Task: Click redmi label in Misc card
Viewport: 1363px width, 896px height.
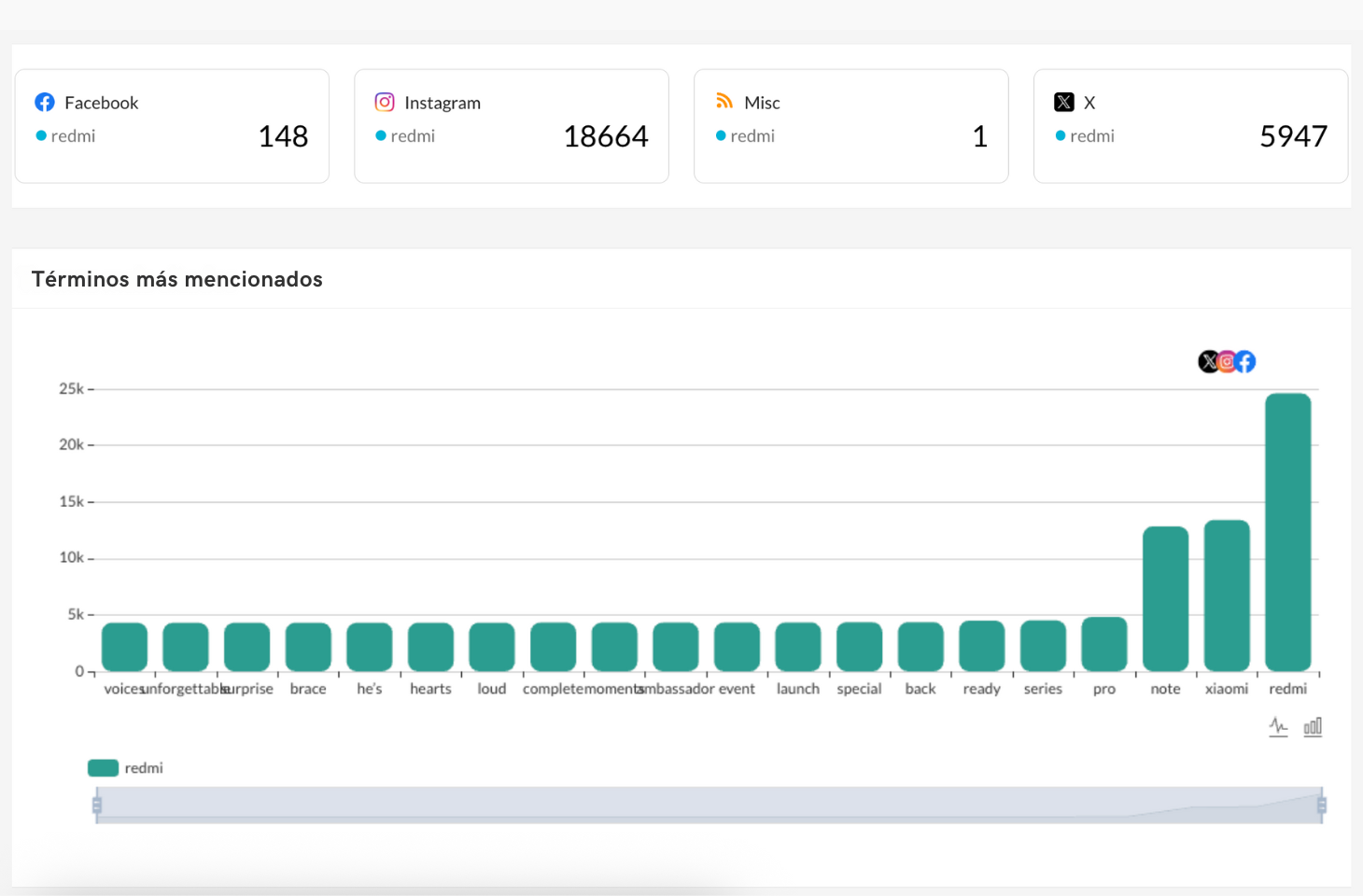Action: (752, 136)
